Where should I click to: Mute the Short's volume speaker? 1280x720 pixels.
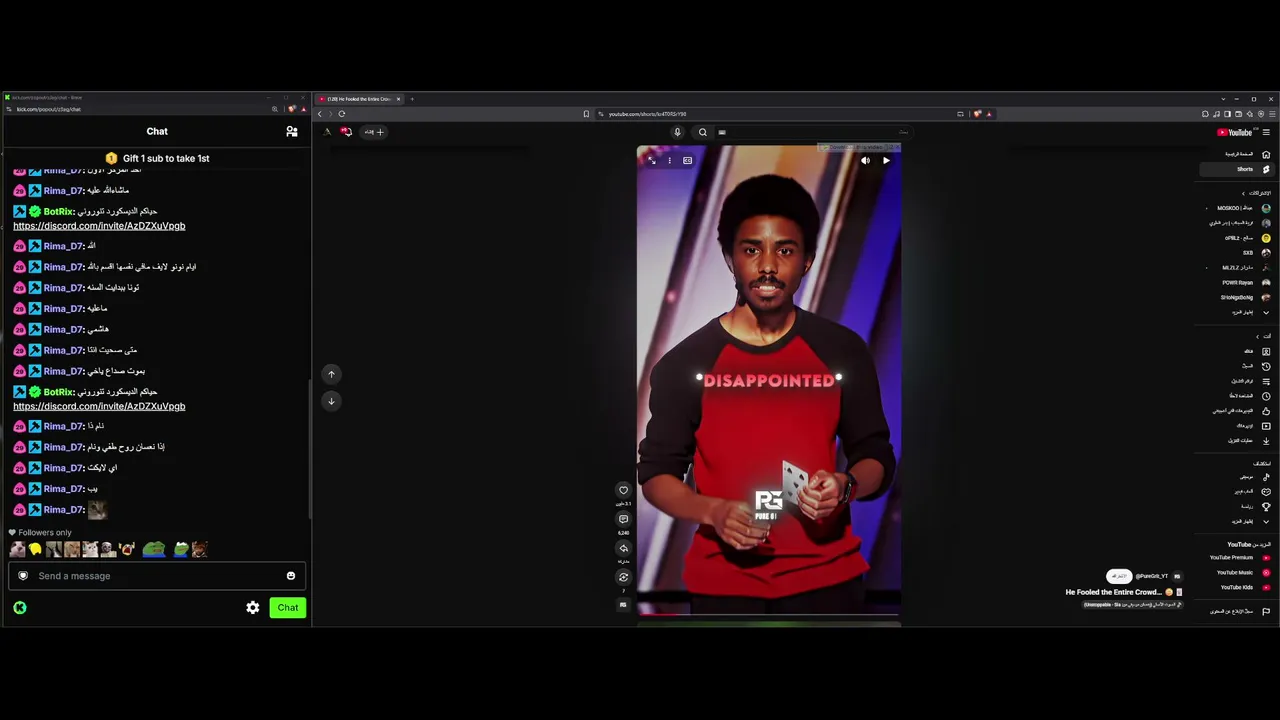(865, 160)
